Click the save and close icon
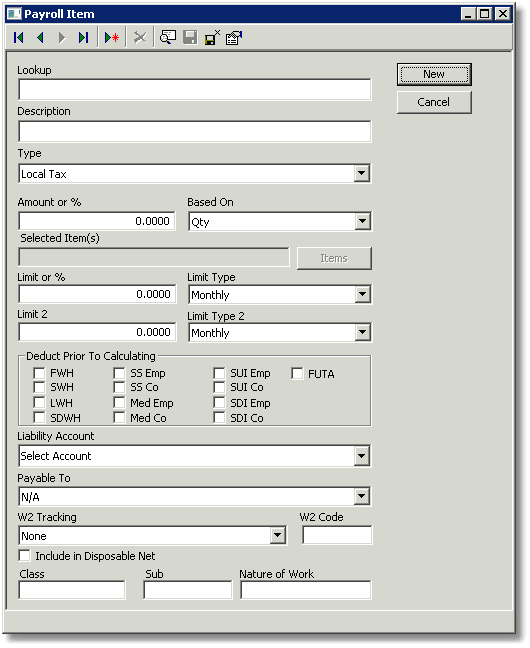The image size is (530, 648). coord(212,38)
